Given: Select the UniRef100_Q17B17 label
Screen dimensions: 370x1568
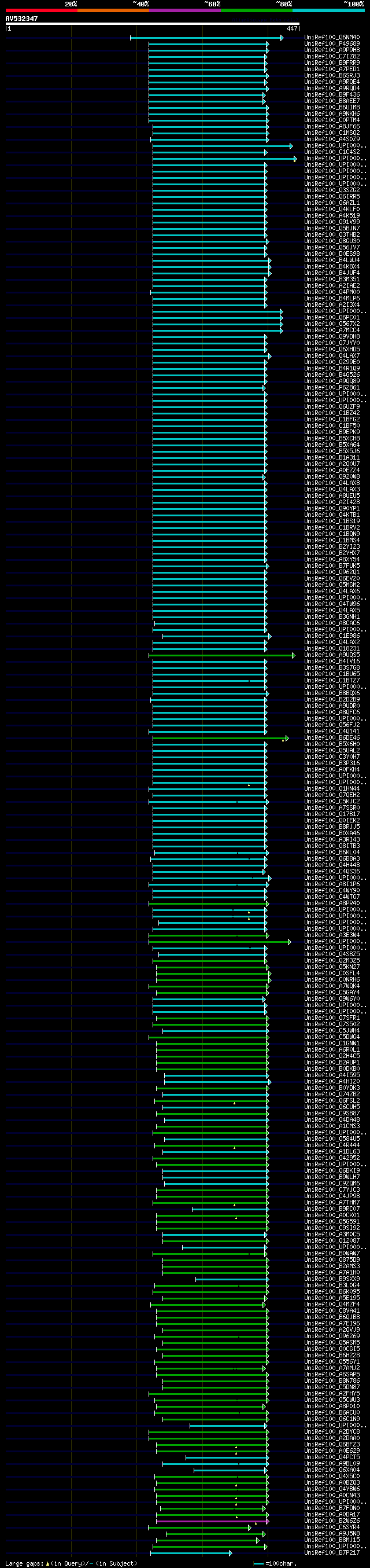Looking at the screenshot, I should point(332,814).
